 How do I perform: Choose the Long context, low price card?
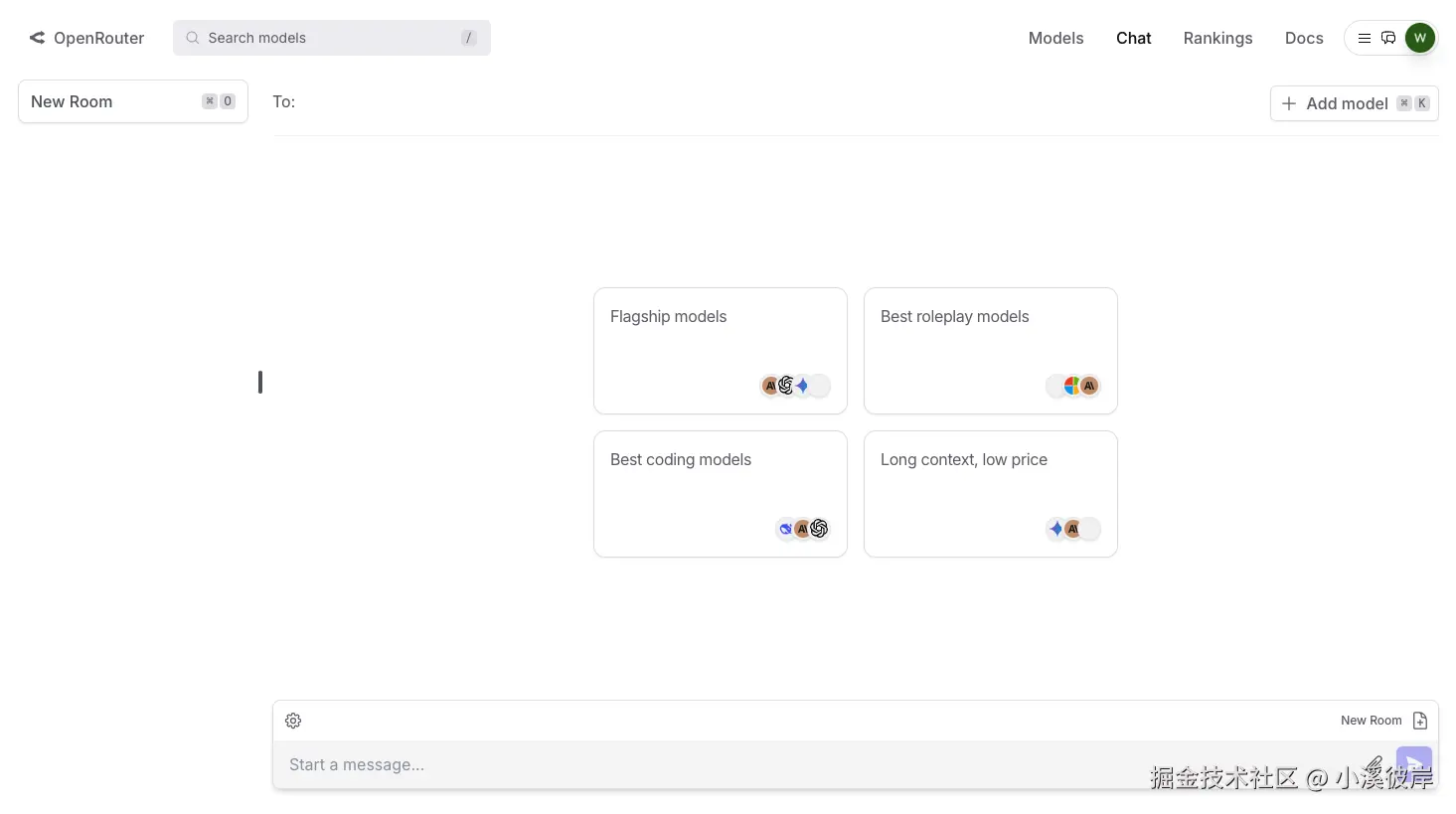pyautogui.click(x=990, y=493)
